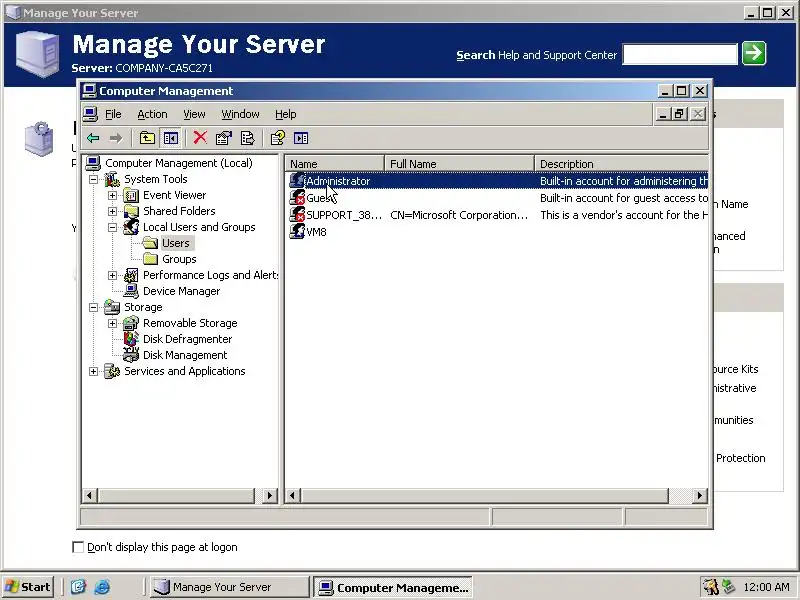Click the Search Help and Support input field
This screenshot has height=600, width=800.
click(680, 54)
